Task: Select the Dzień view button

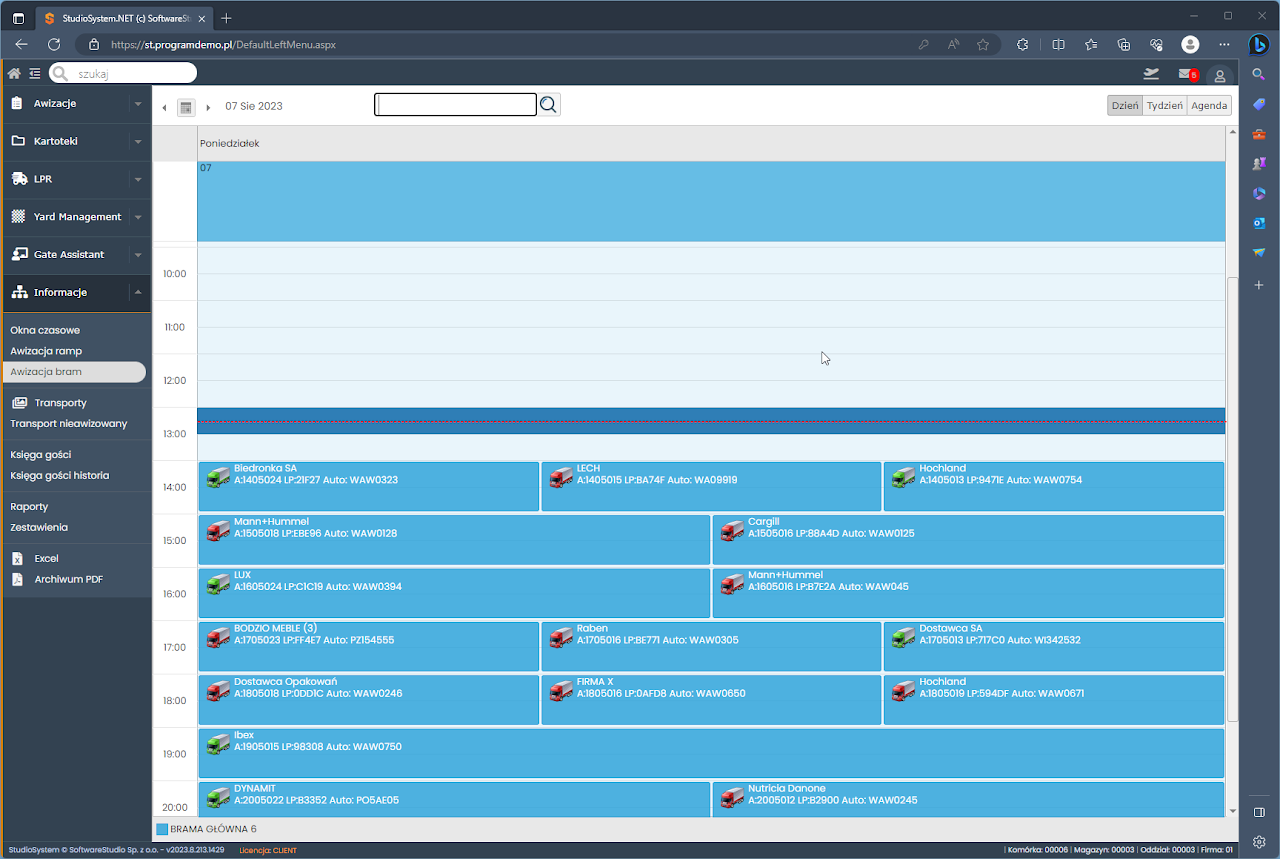Action: tap(1125, 106)
